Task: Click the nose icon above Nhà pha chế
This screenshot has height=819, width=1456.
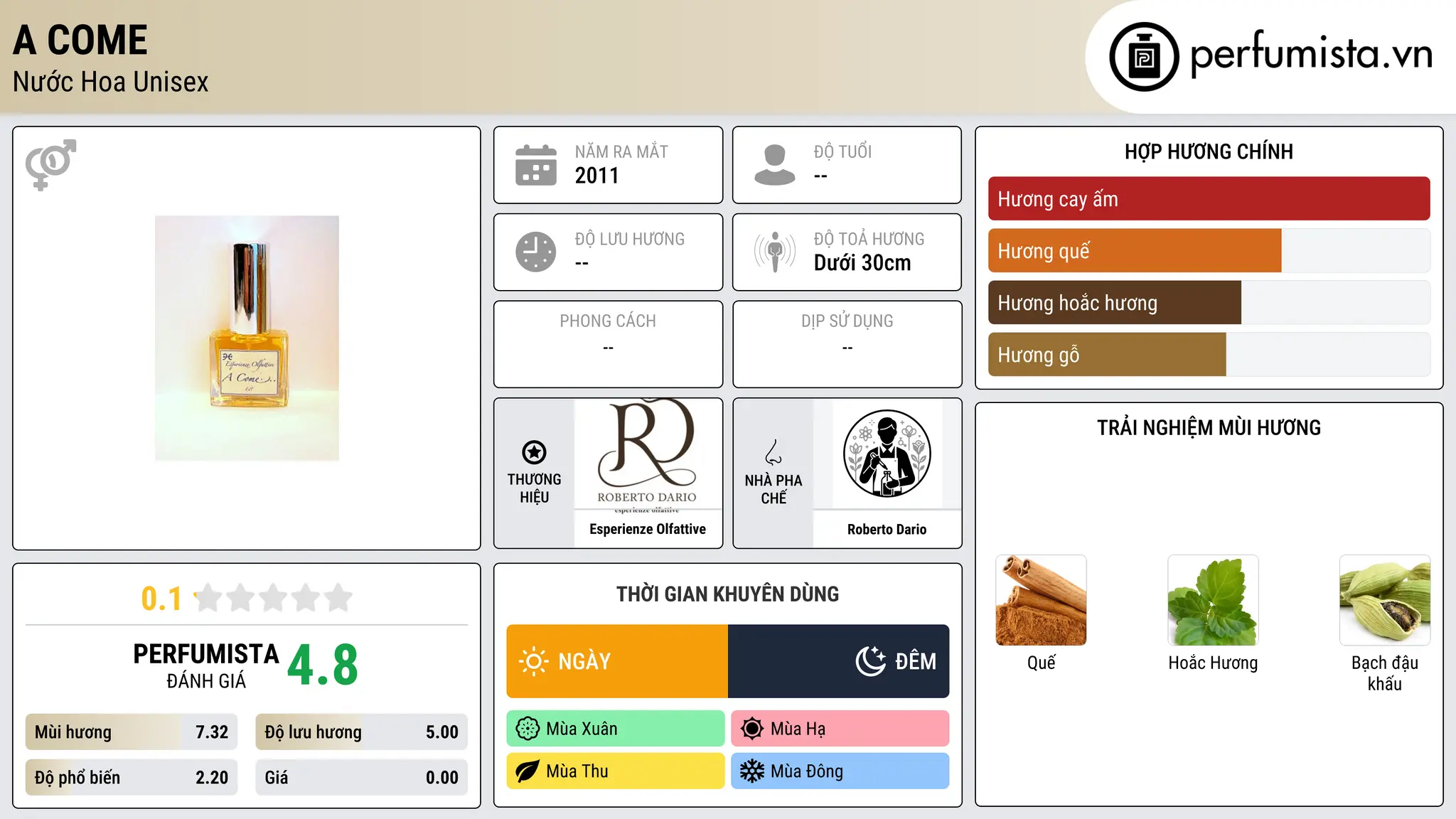Action: point(773,452)
